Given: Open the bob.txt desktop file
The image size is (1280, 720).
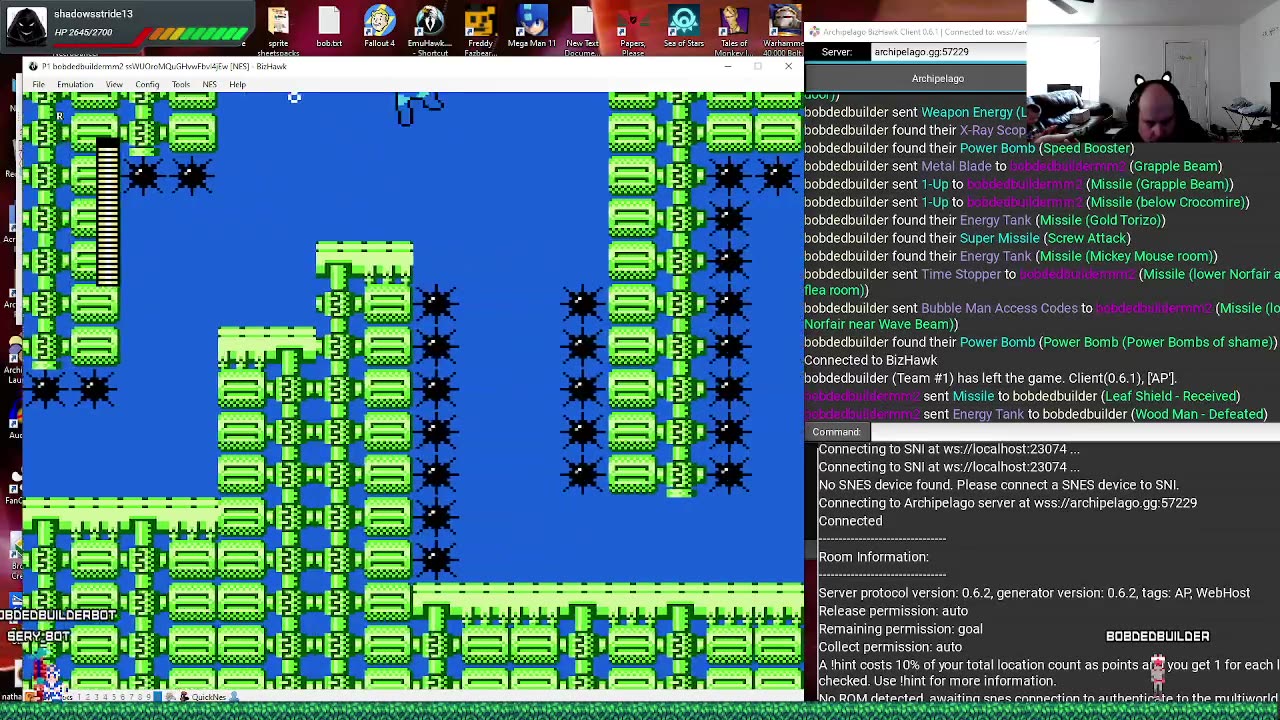Looking at the screenshot, I should (x=329, y=28).
